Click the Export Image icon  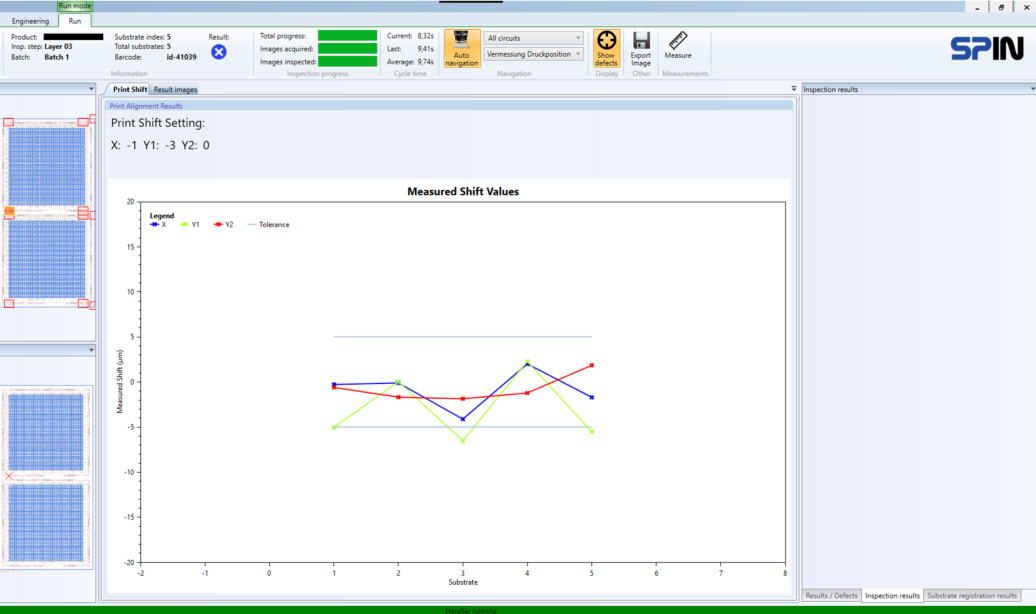640,45
